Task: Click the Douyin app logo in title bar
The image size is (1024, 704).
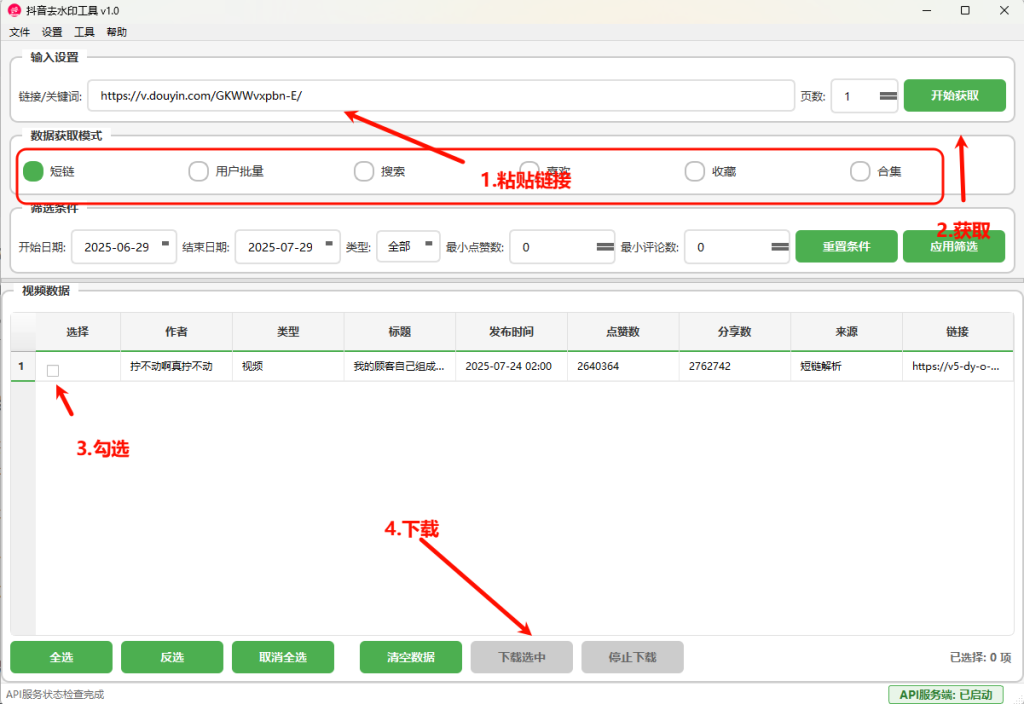Action: 14,10
